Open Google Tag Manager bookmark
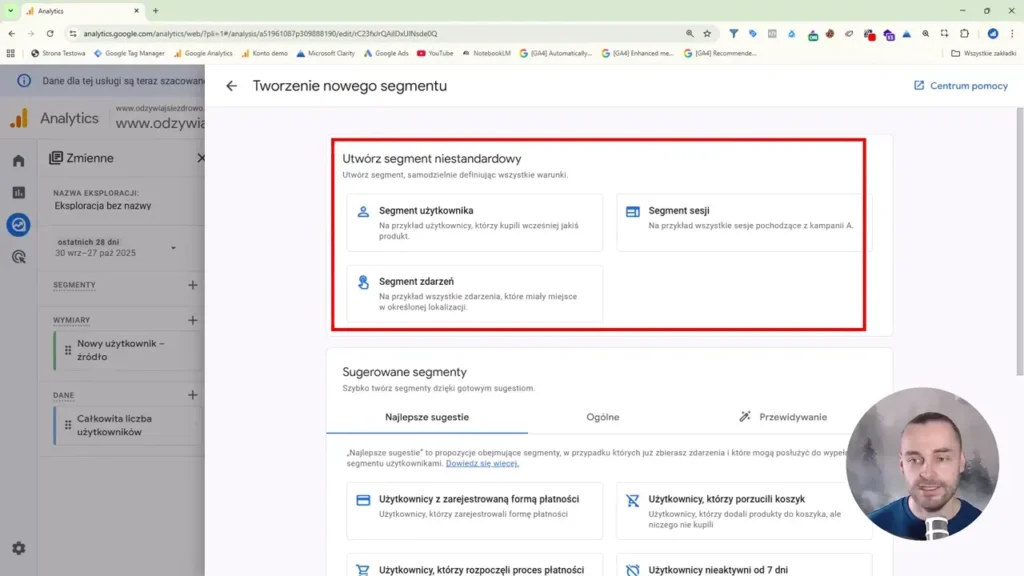Viewport: 1024px width, 576px height. [129, 54]
